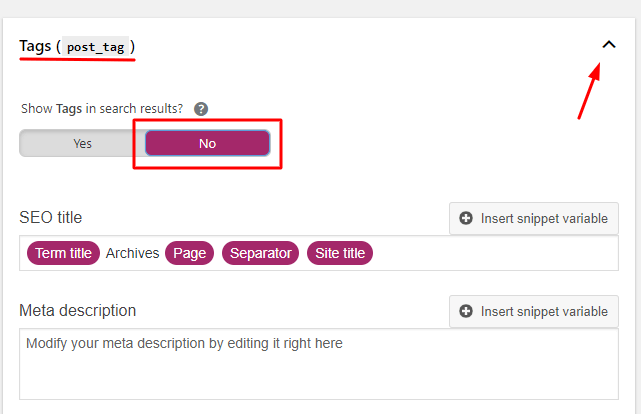The height and width of the screenshot is (414, 641).
Task: Focus the Meta description text area
Action: (319, 364)
